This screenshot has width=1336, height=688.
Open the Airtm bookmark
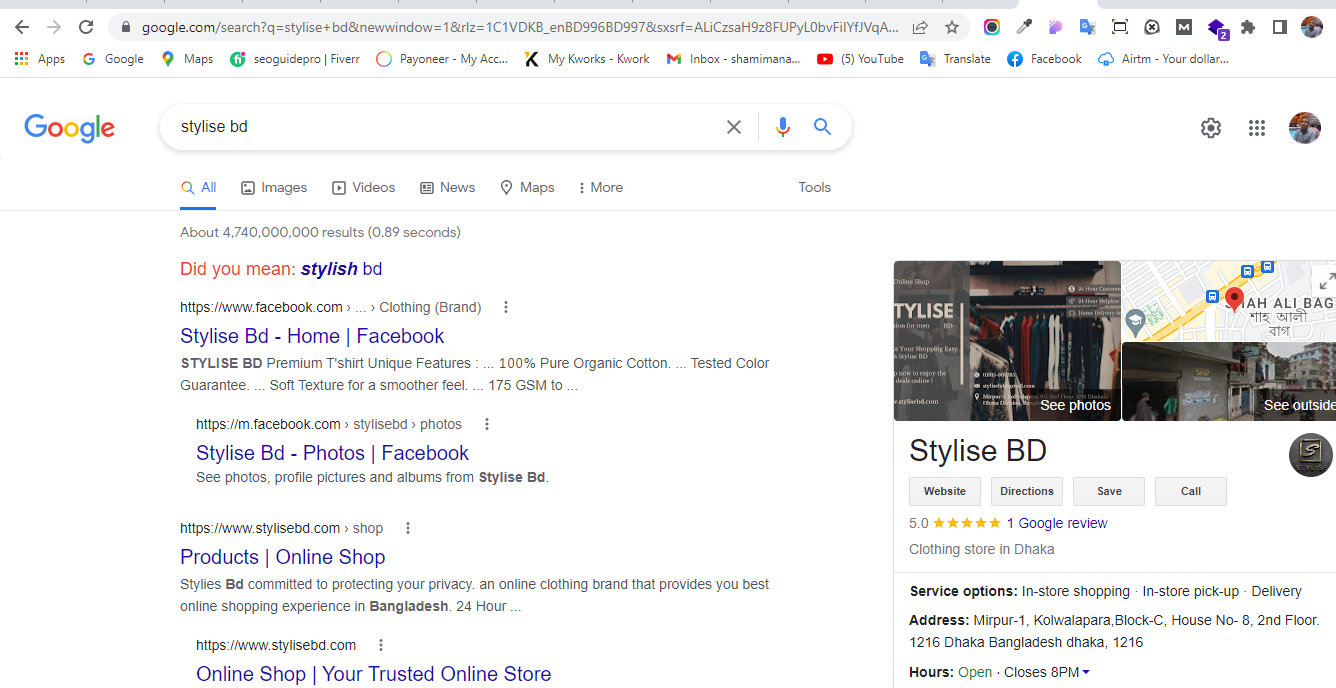coord(1163,59)
